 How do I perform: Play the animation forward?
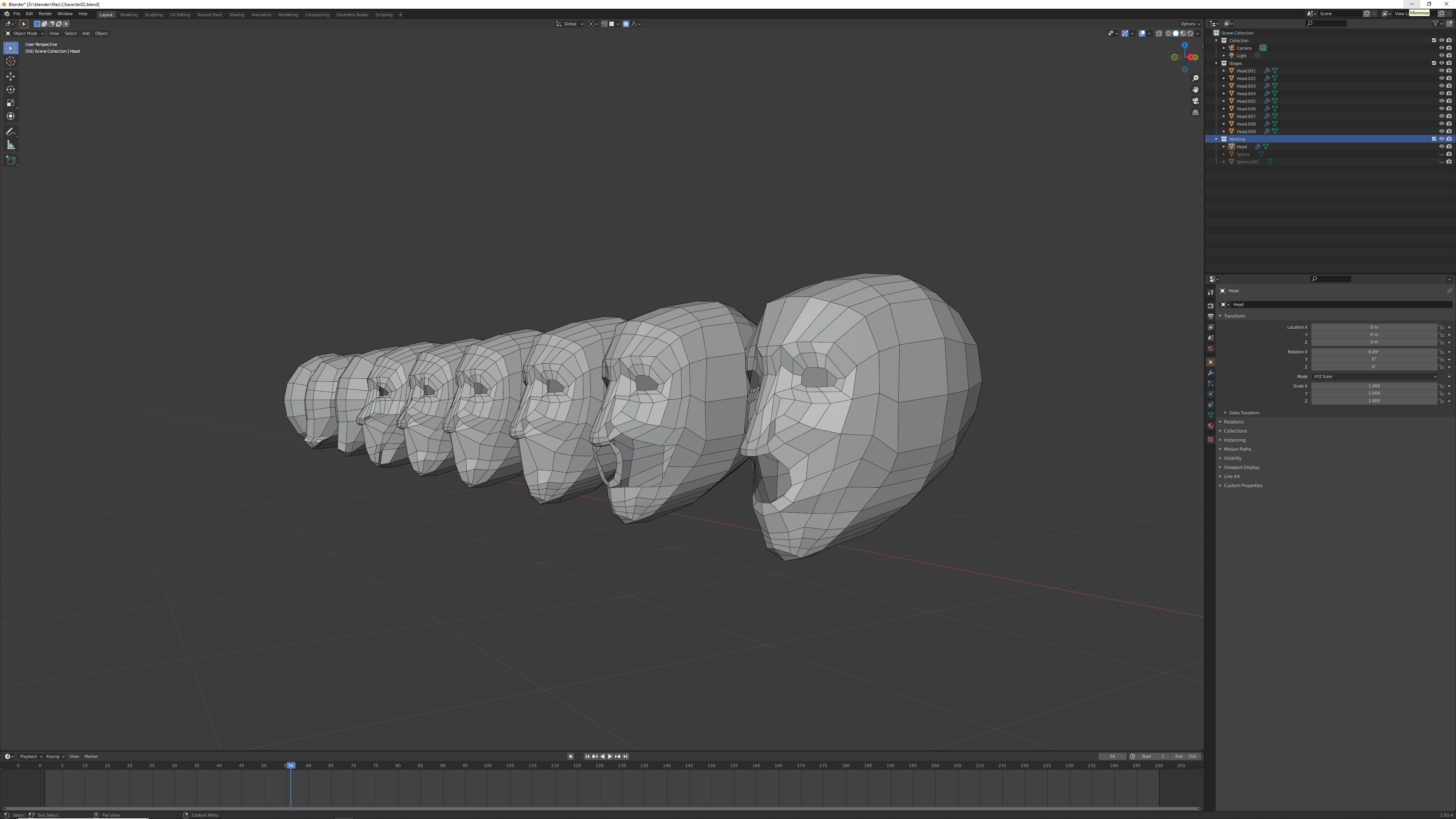[x=610, y=756]
